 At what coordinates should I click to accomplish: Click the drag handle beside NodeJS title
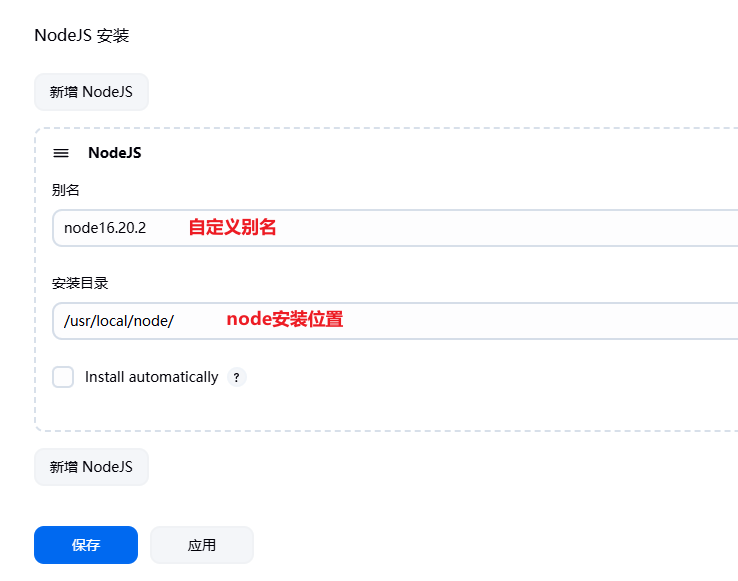click(x=61, y=153)
